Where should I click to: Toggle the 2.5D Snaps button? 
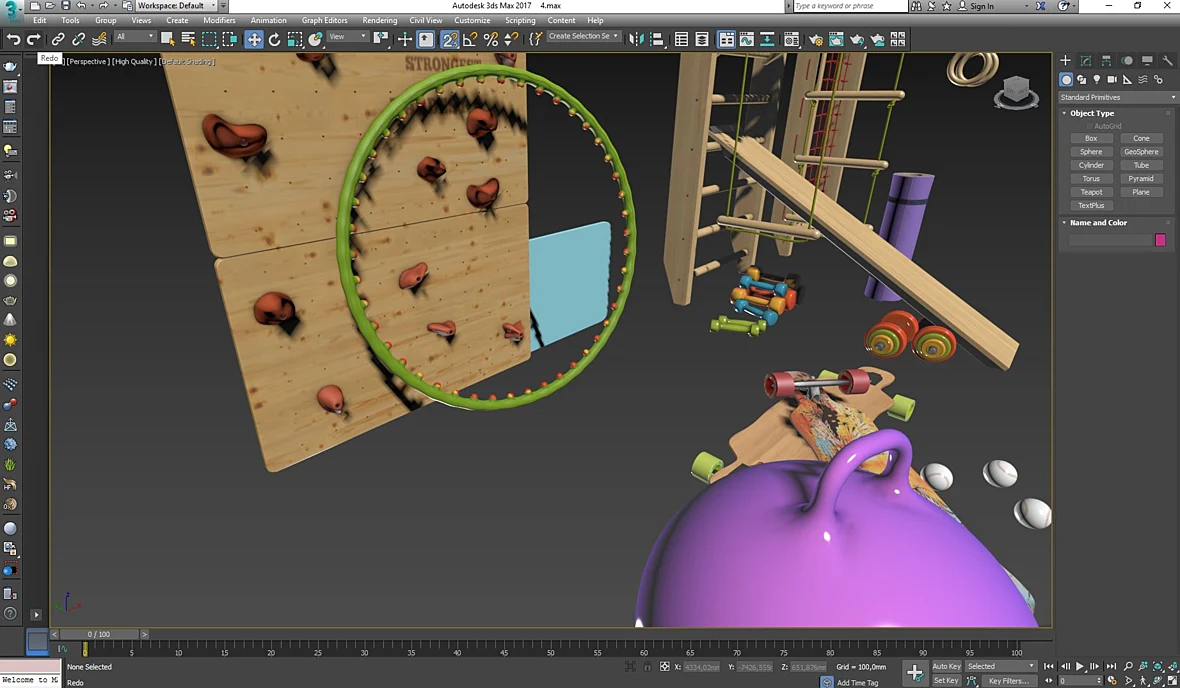click(x=449, y=39)
